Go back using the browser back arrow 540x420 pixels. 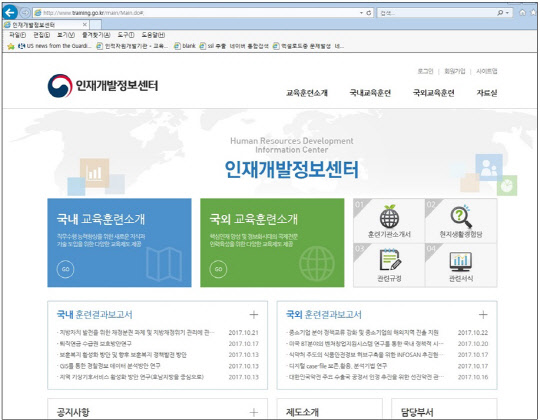click(10, 13)
